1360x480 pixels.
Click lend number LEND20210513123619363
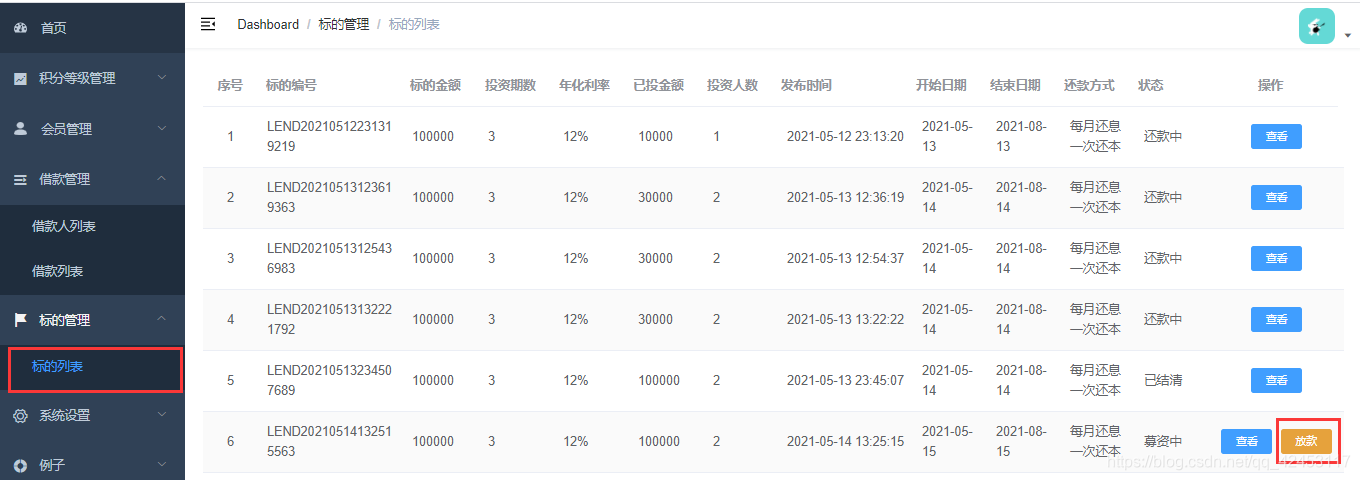click(x=329, y=198)
